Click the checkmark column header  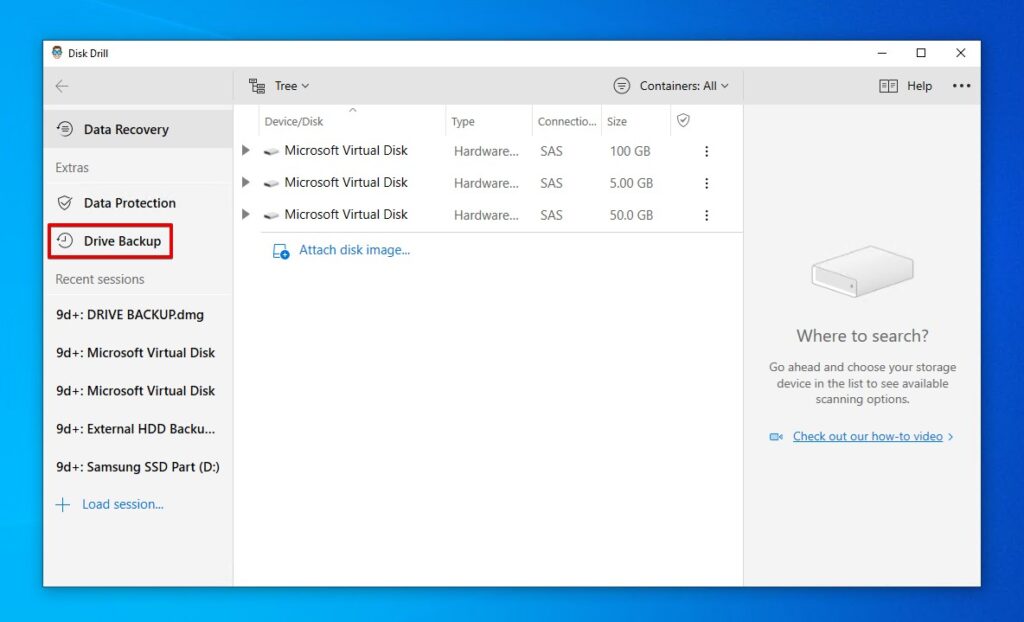pos(683,120)
